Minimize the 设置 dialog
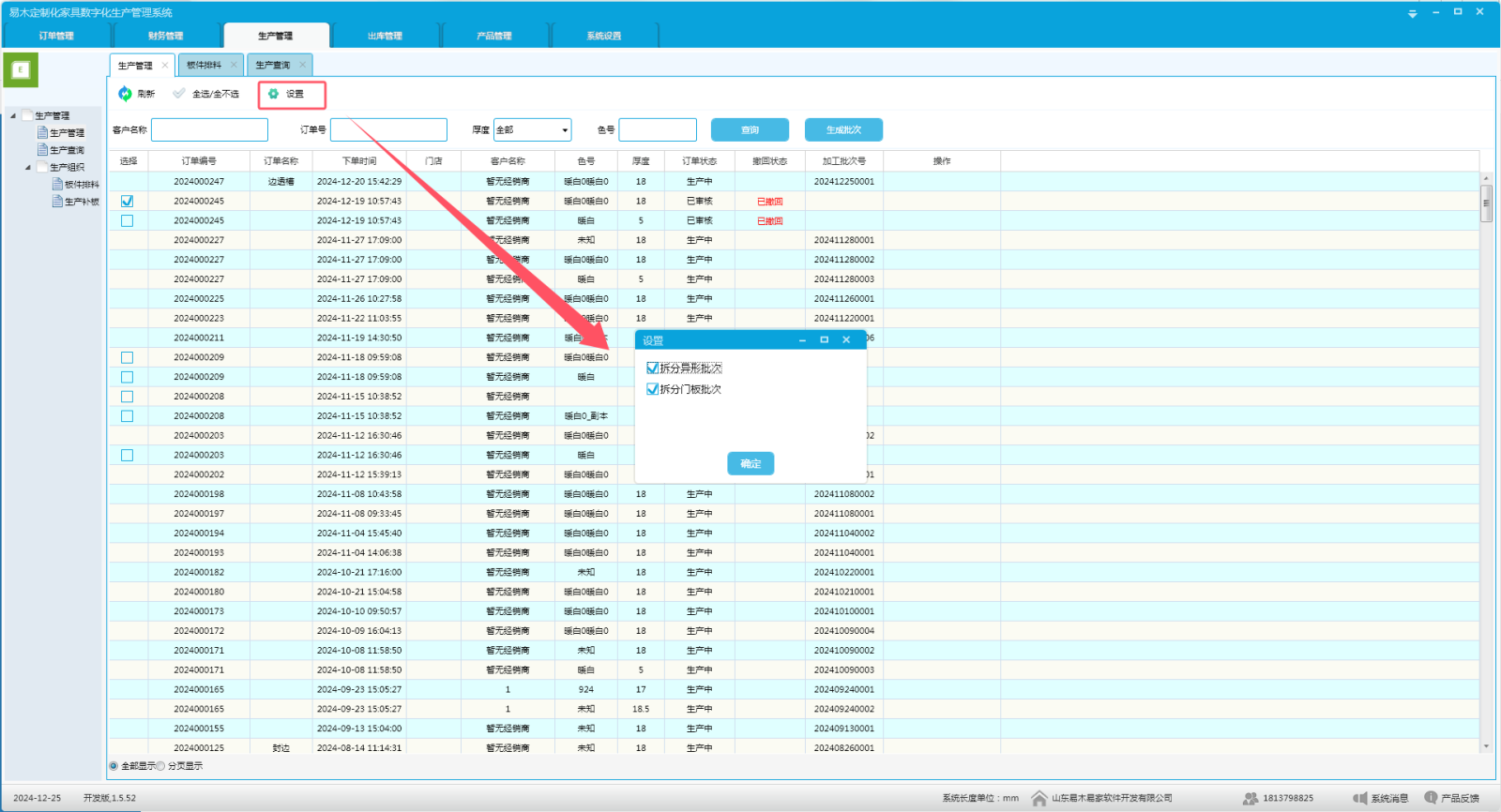This screenshot has height=812, width=1501. (x=802, y=340)
